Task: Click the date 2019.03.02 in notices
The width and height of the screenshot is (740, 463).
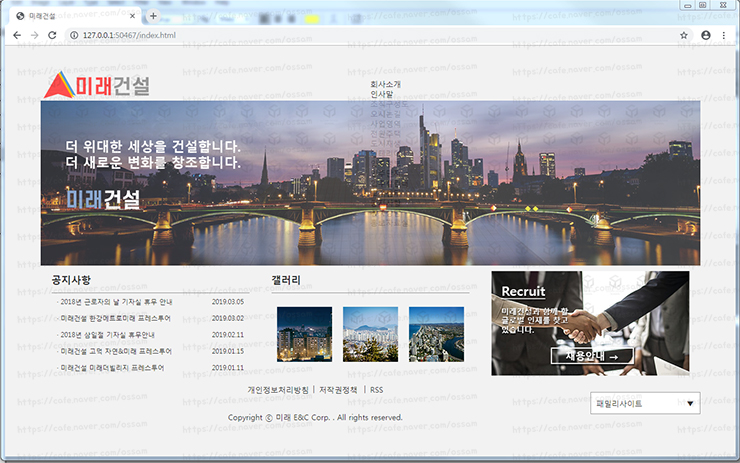Action: click(228, 318)
